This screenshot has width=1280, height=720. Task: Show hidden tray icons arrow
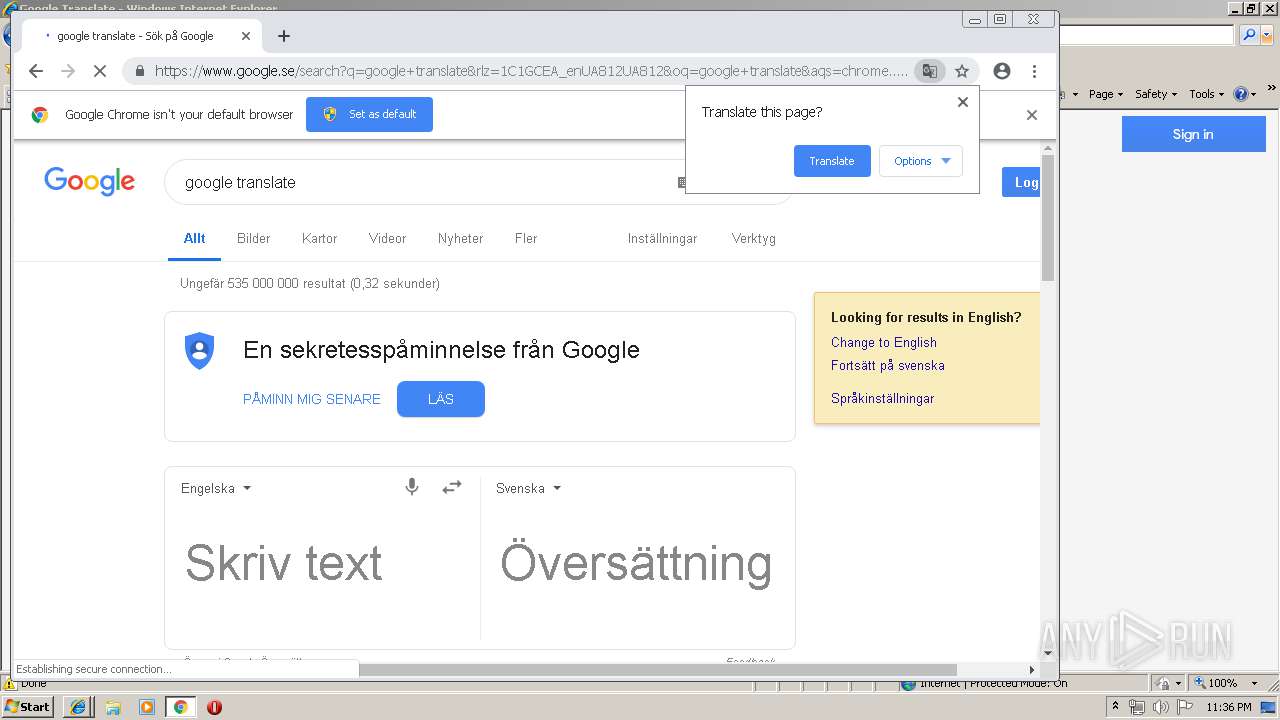pyautogui.click(x=1115, y=707)
